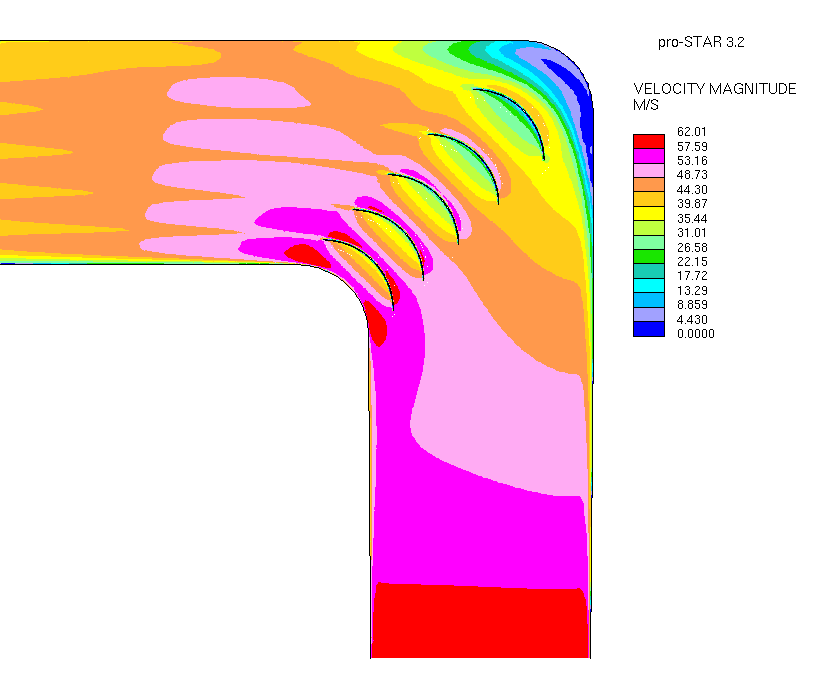
Task: Click the M/S units label
Action: (646, 105)
